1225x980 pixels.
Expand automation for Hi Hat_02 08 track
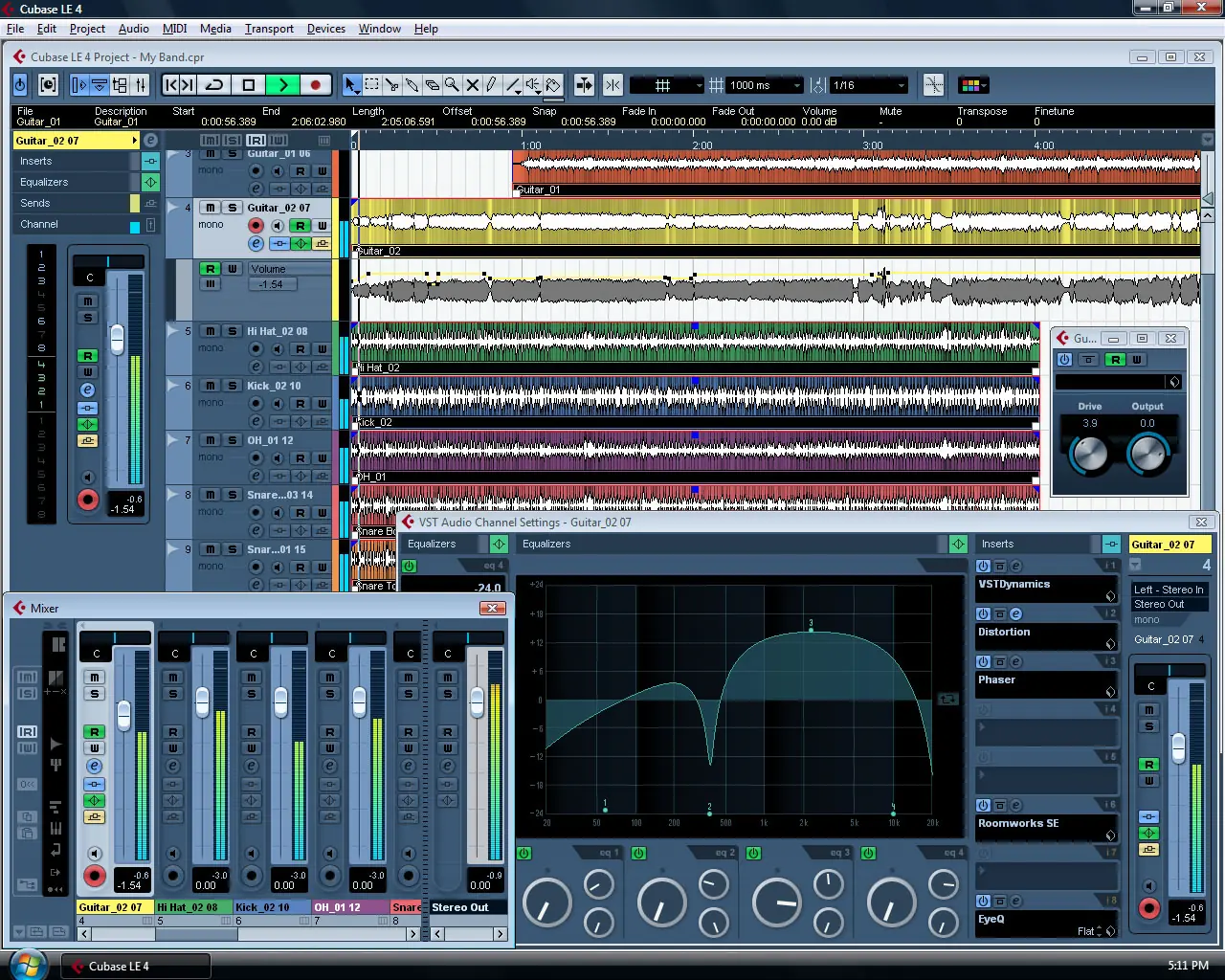coord(172,331)
